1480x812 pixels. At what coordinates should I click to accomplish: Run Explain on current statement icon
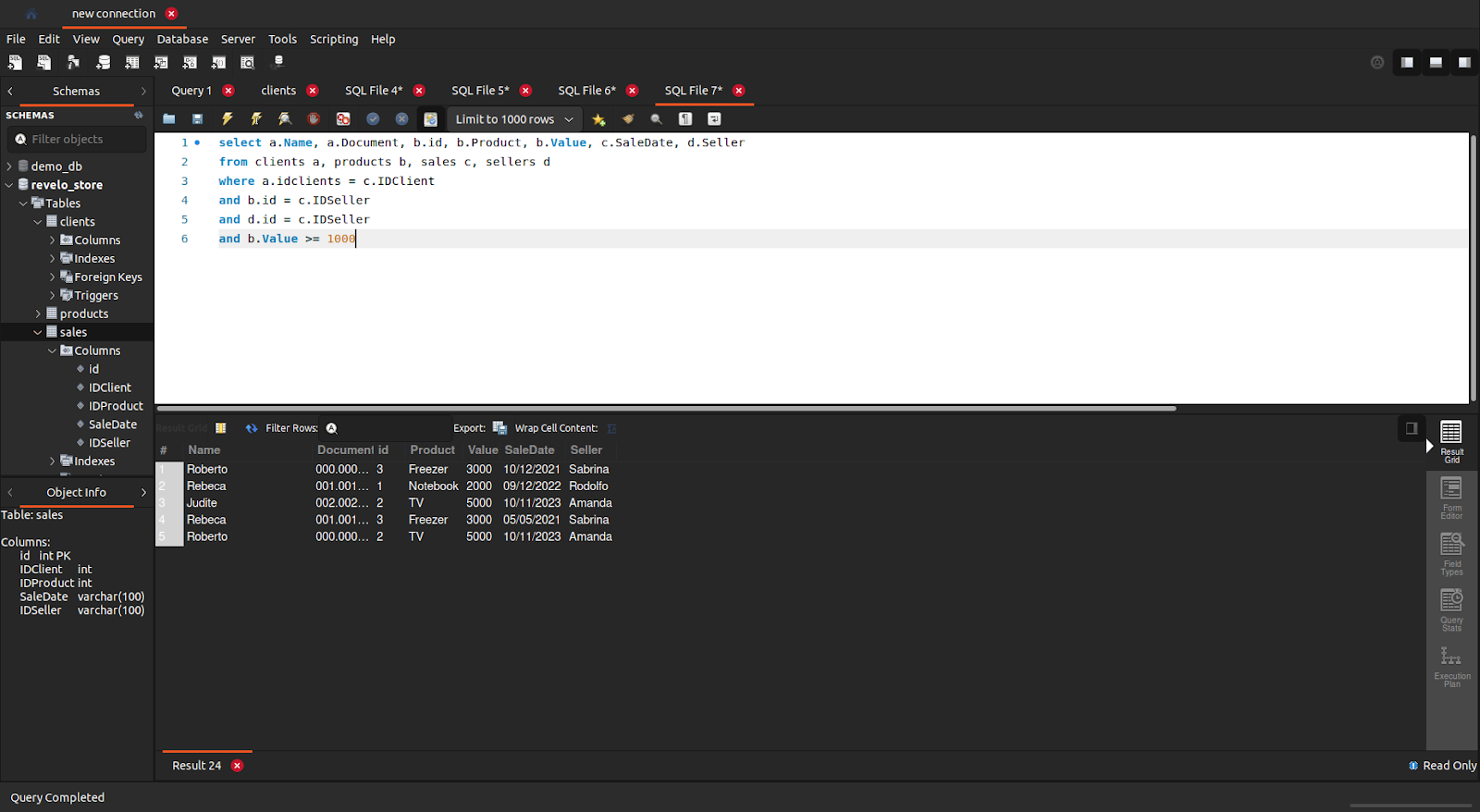285,118
